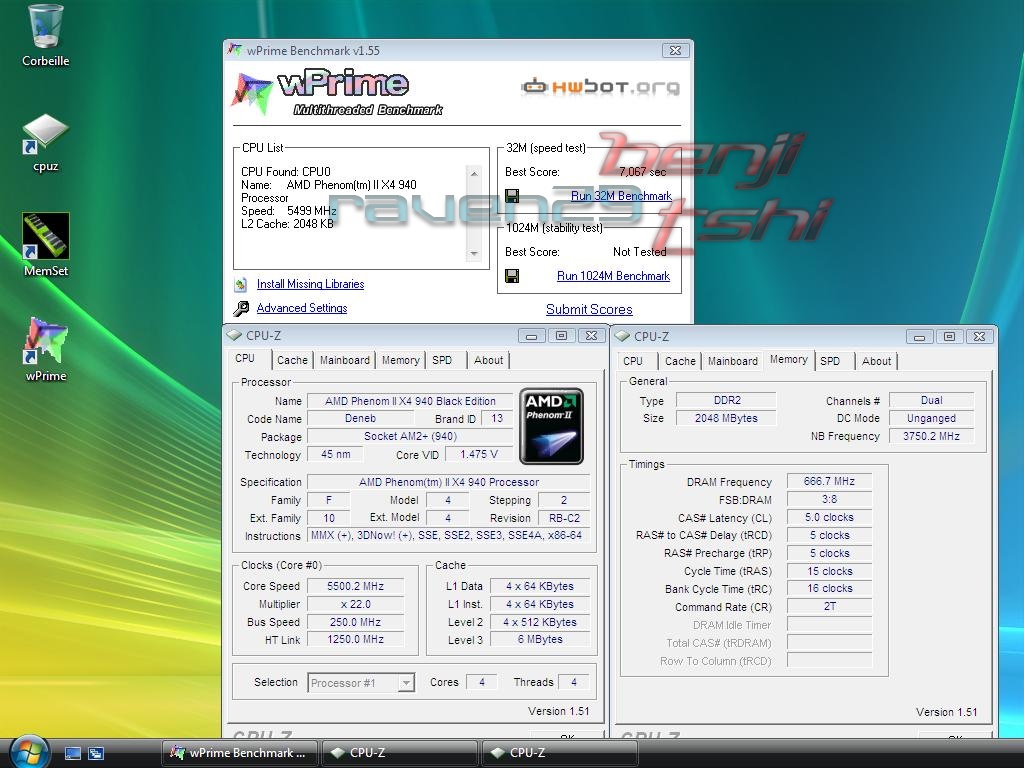Viewport: 1024px width, 768px height.
Task: Close the wPrime Benchmark window
Action: tap(675, 50)
